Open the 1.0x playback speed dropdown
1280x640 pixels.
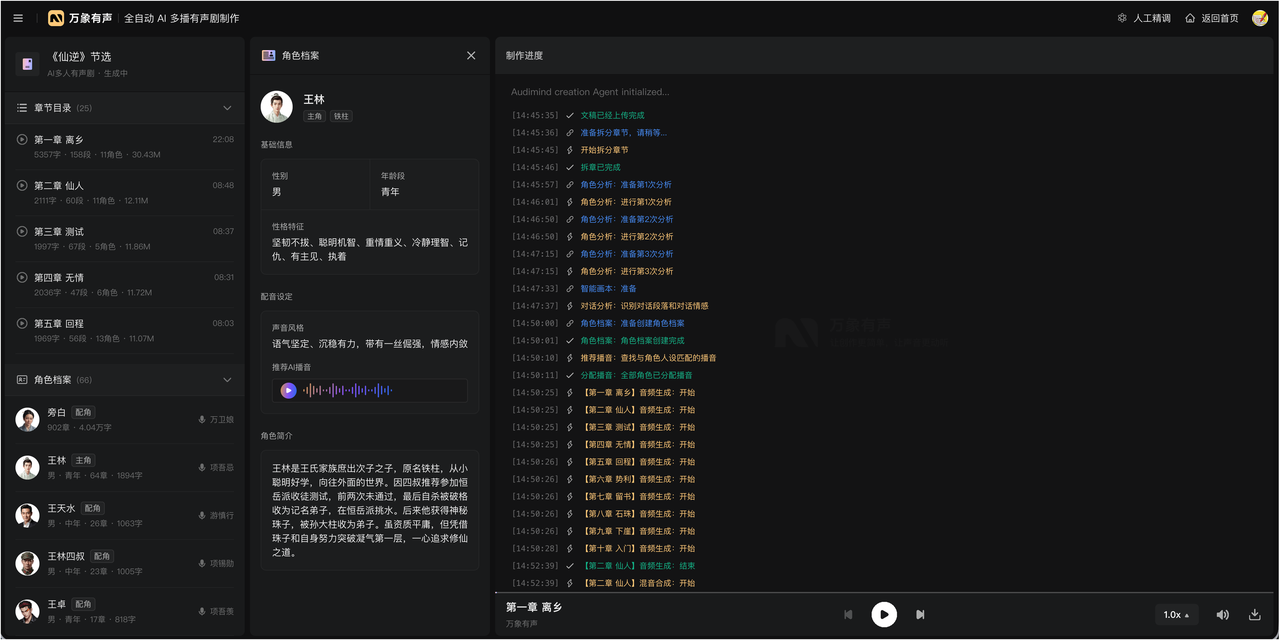(x=1176, y=615)
